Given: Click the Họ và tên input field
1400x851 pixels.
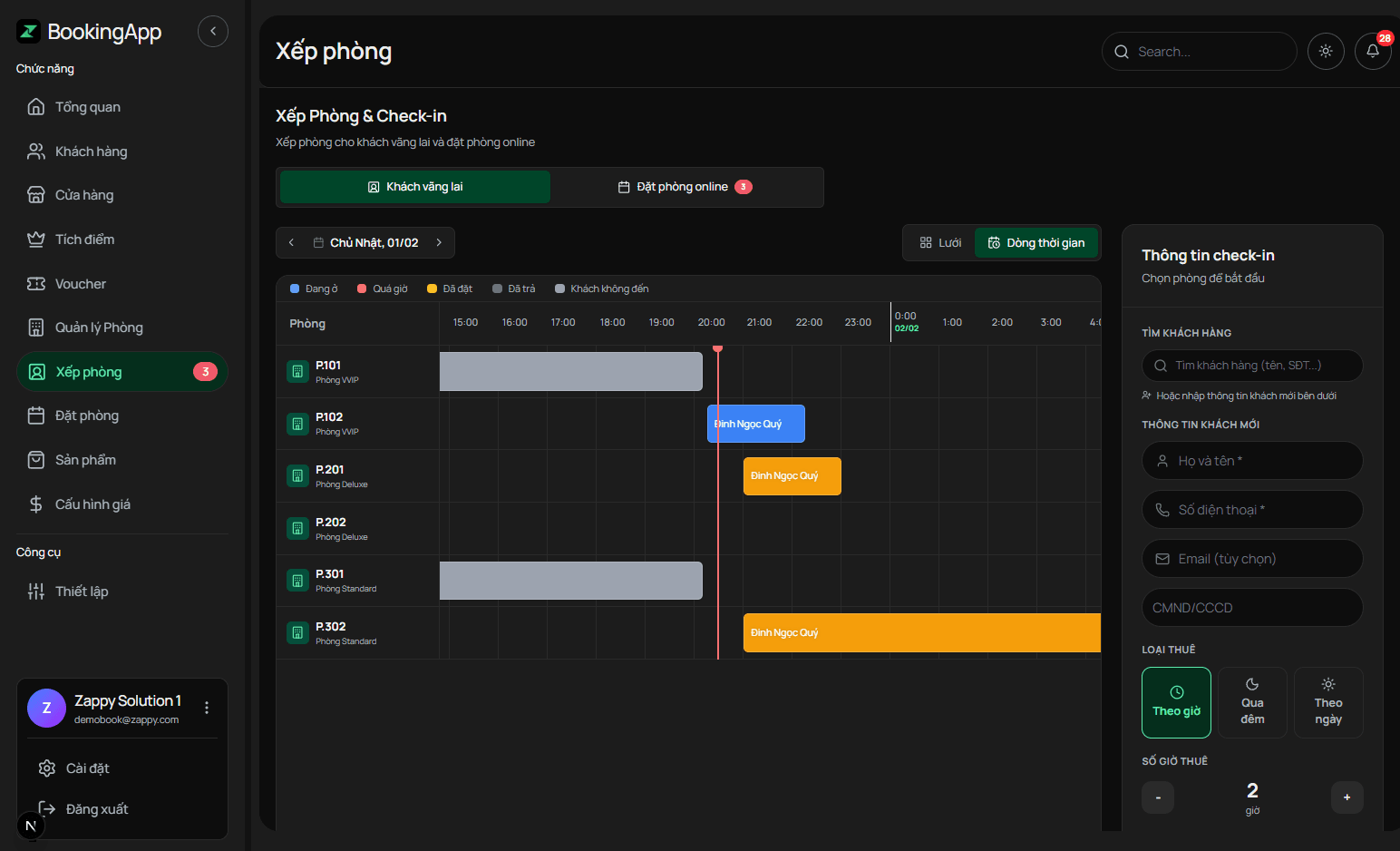Looking at the screenshot, I should [1251, 461].
